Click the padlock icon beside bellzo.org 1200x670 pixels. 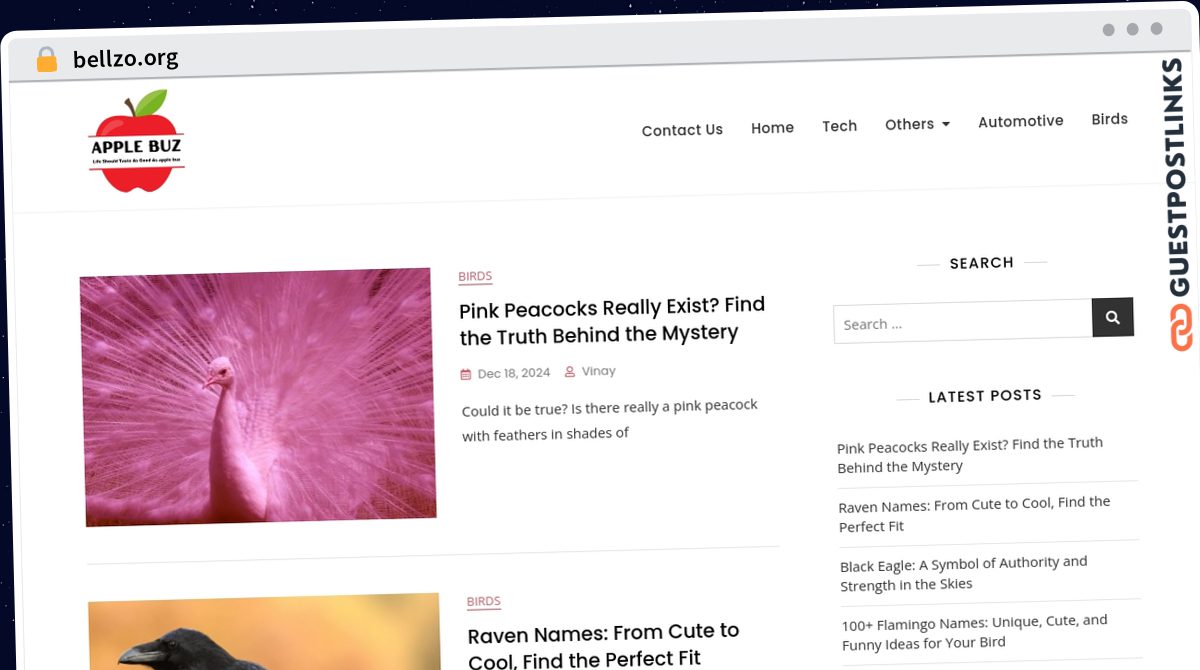click(x=47, y=59)
